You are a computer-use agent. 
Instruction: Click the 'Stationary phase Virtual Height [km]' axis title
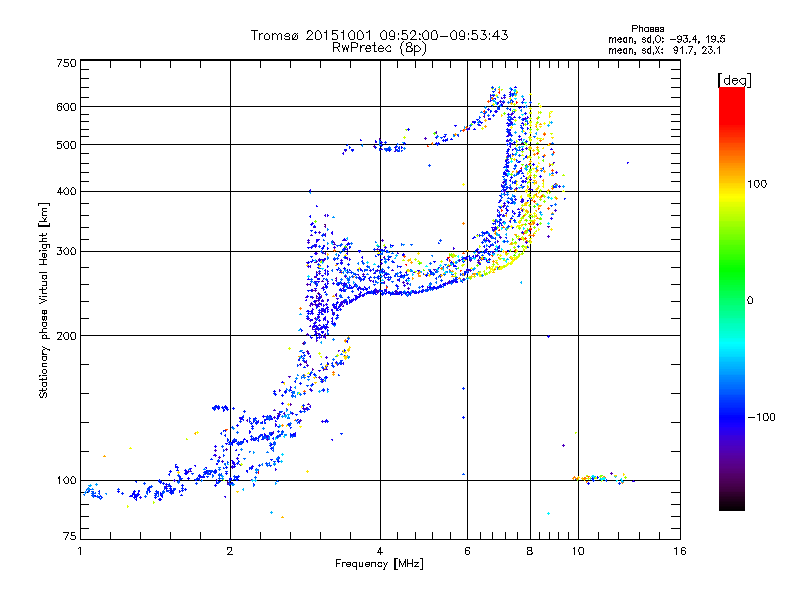44,300
